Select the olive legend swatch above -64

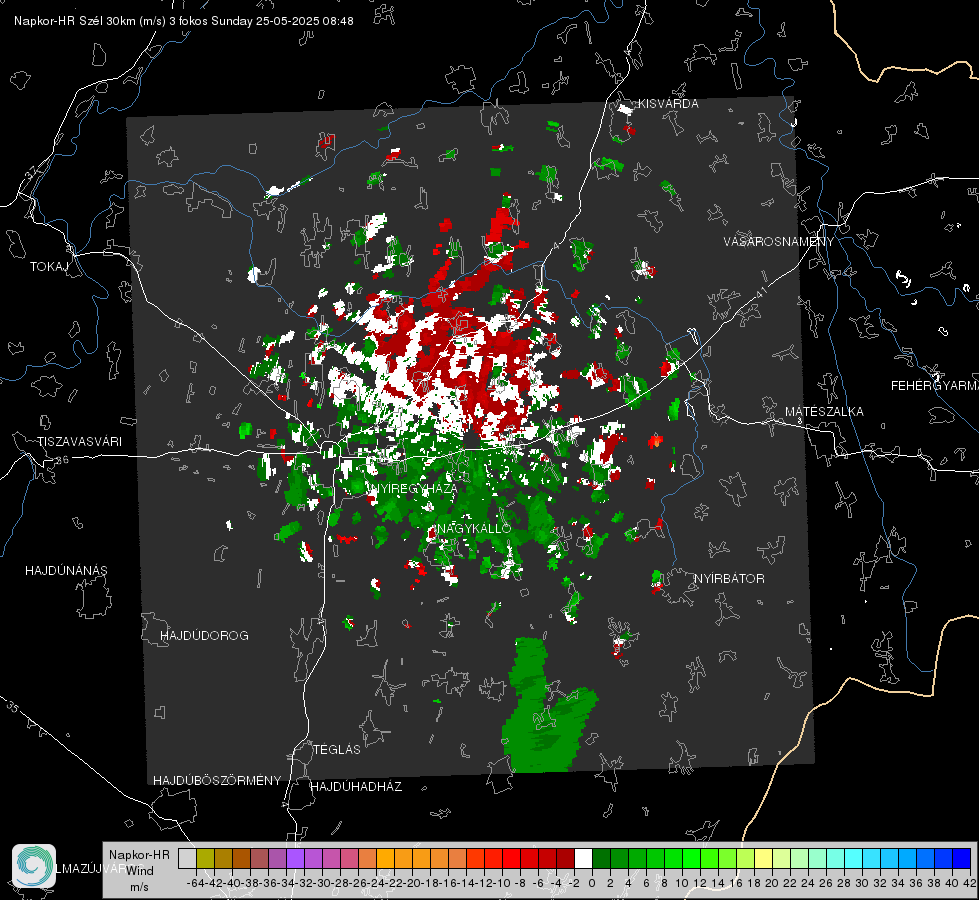(205, 858)
